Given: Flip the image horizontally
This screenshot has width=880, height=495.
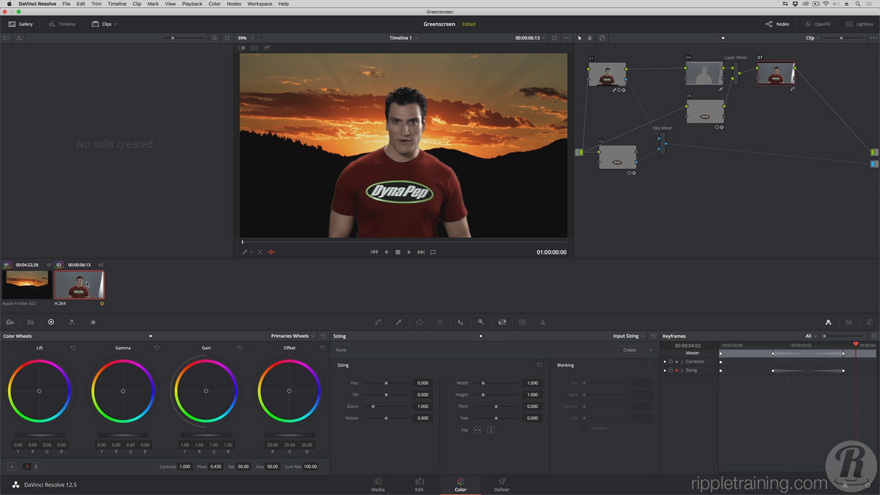Looking at the screenshot, I should (478, 430).
